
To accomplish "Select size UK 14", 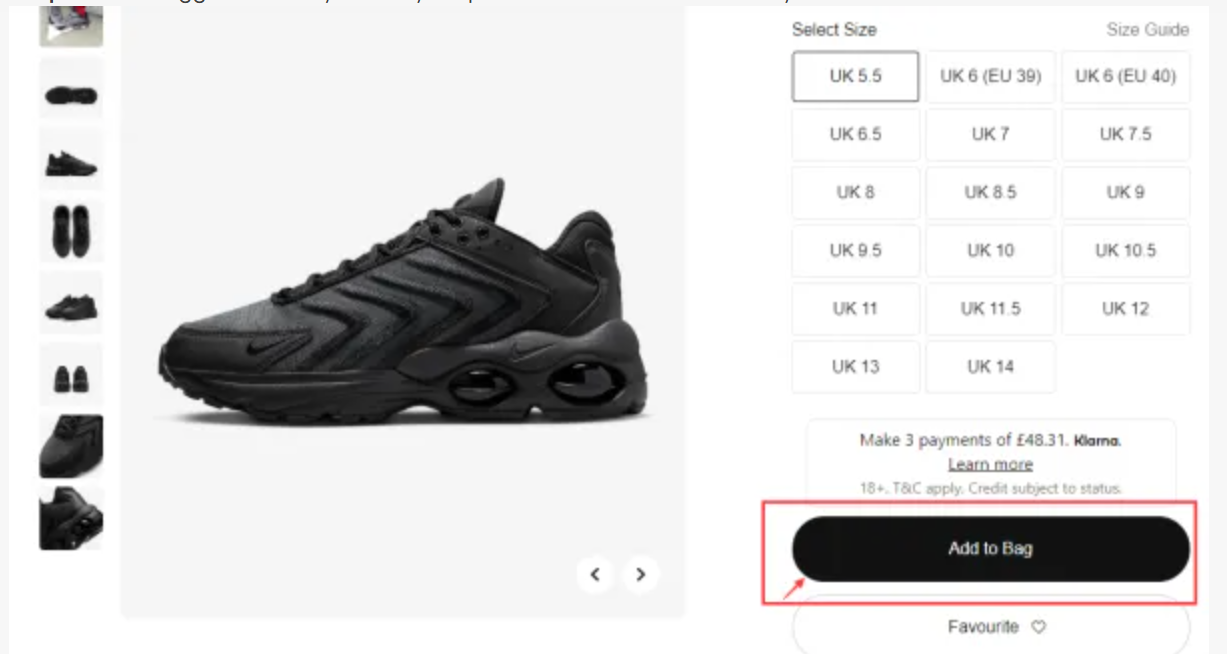I will tap(990, 367).
